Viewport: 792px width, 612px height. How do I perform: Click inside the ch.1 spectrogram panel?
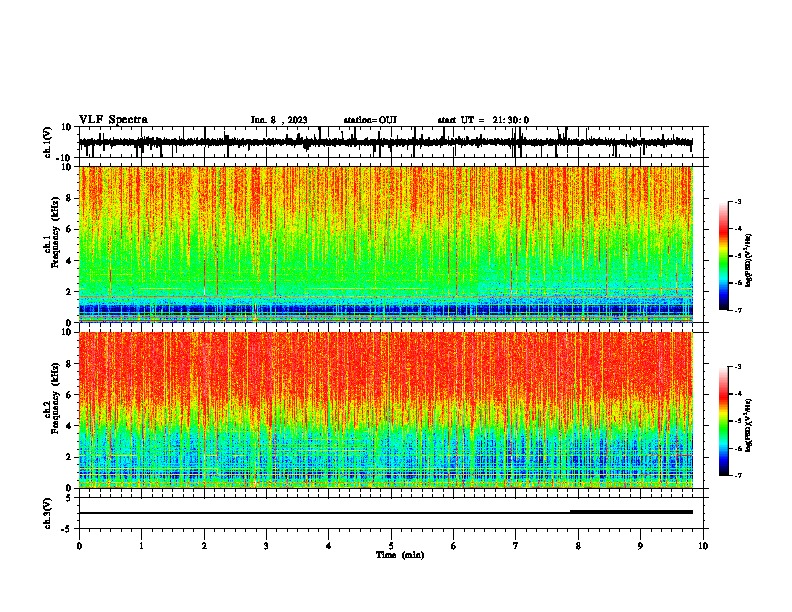pyautogui.click(x=386, y=244)
